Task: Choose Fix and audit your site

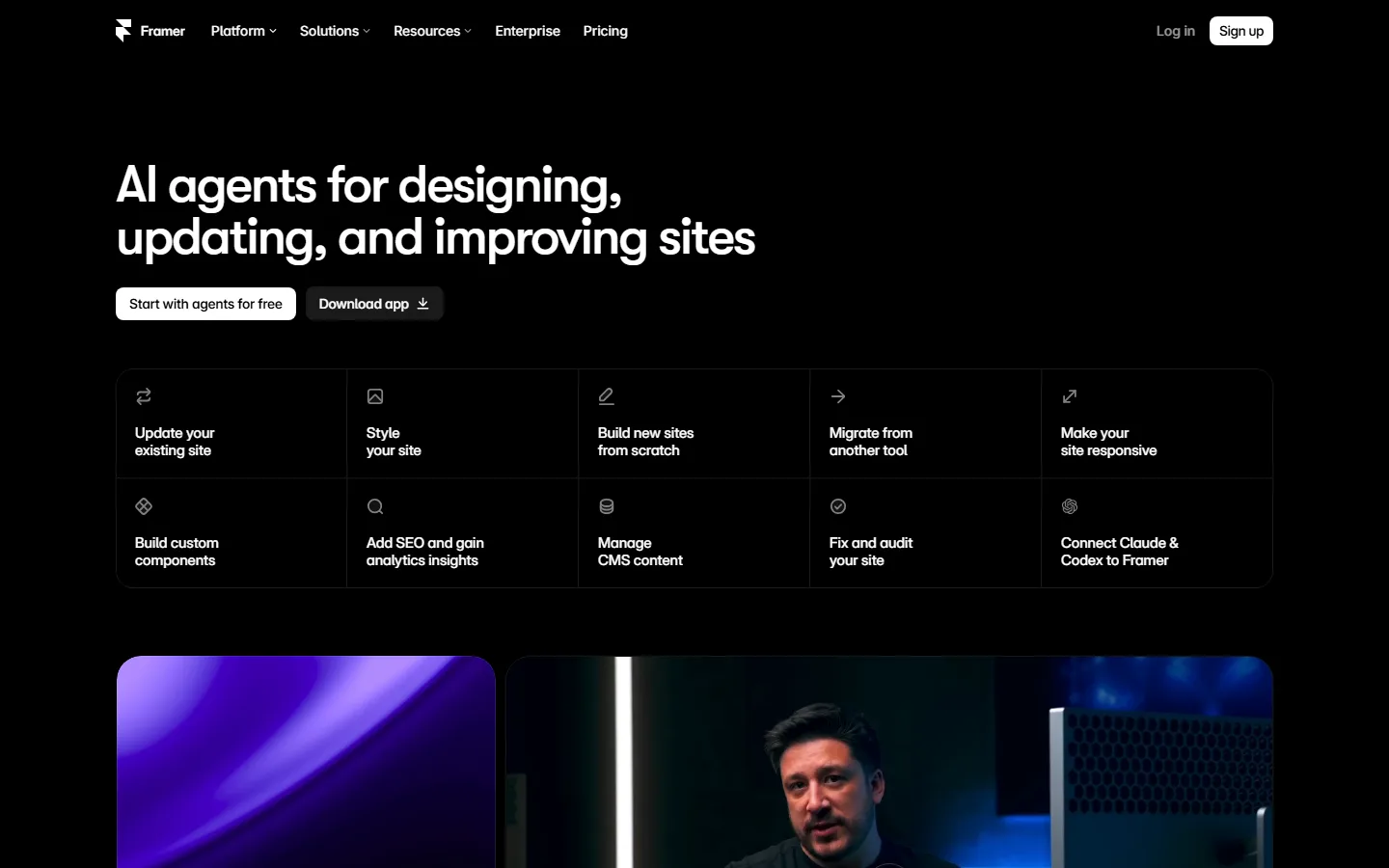Action: click(926, 533)
